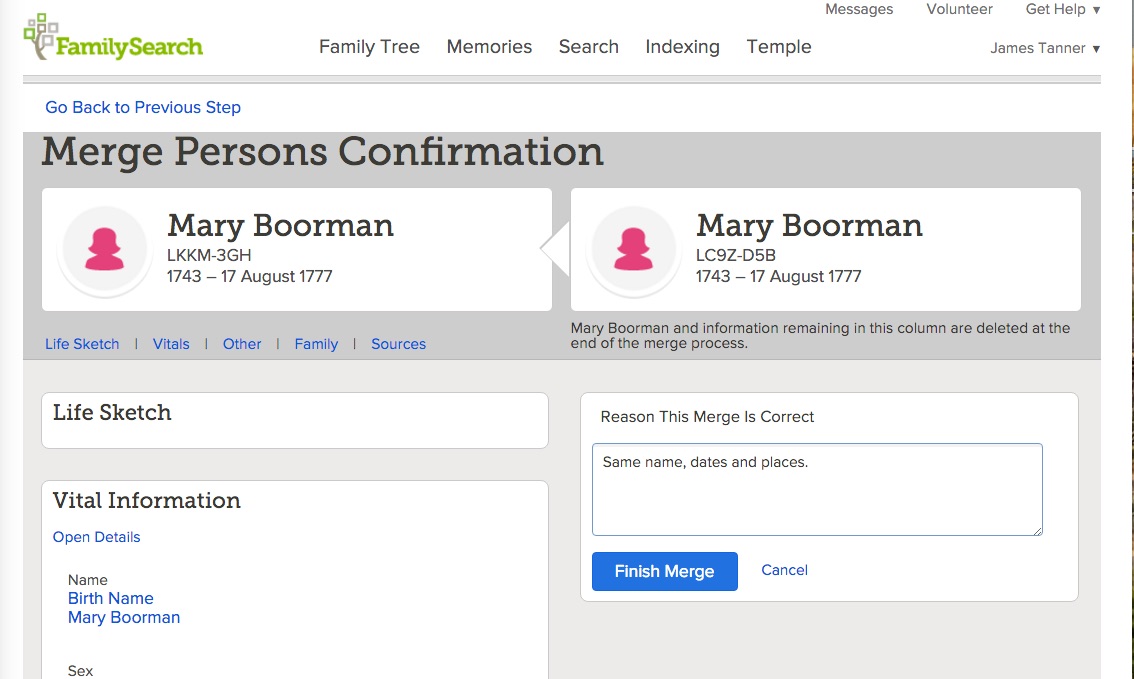Jump to the Sources section
The height and width of the screenshot is (679, 1134).
398,344
